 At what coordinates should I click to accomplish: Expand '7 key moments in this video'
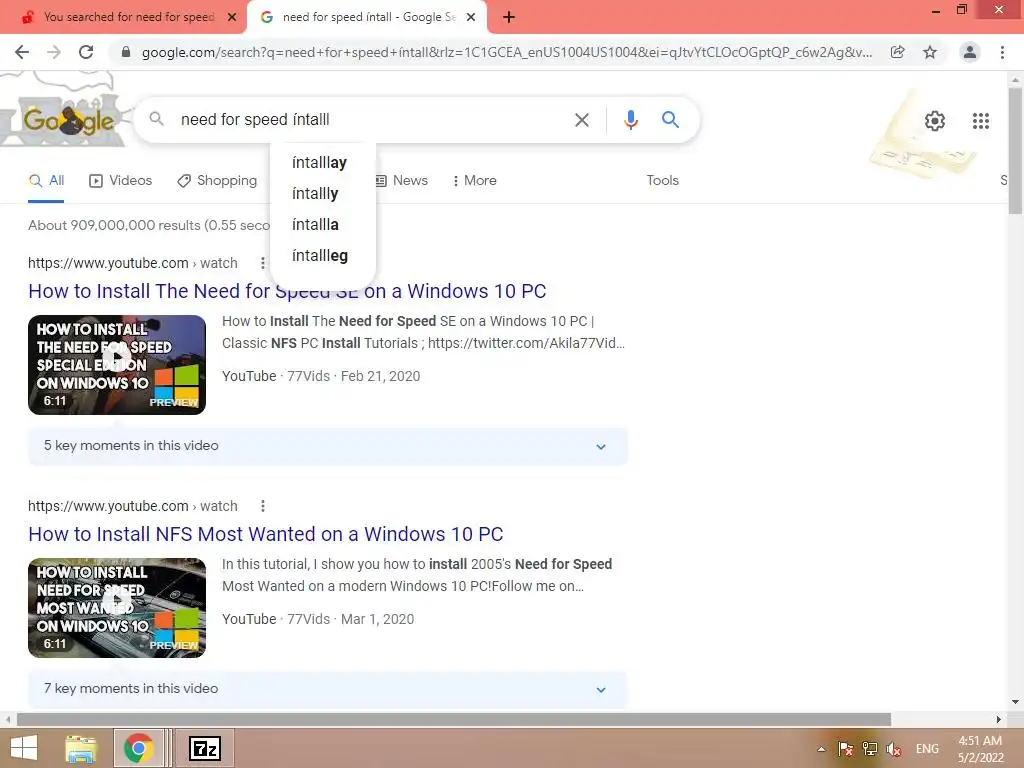[328, 689]
